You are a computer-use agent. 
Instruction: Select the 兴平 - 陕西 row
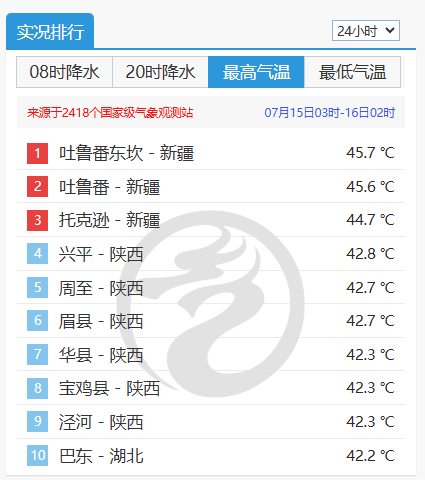[x=211, y=254]
